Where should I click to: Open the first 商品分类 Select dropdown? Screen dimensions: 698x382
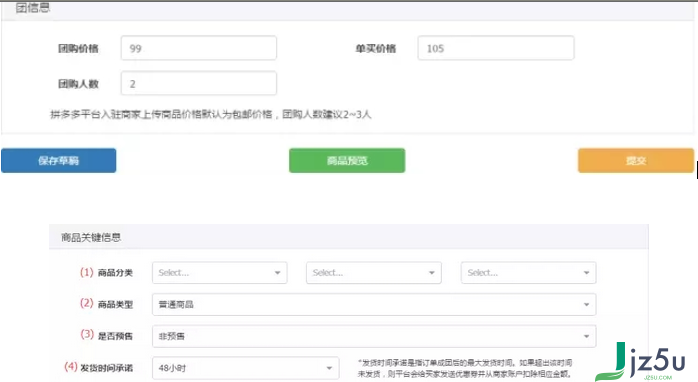[x=219, y=272]
